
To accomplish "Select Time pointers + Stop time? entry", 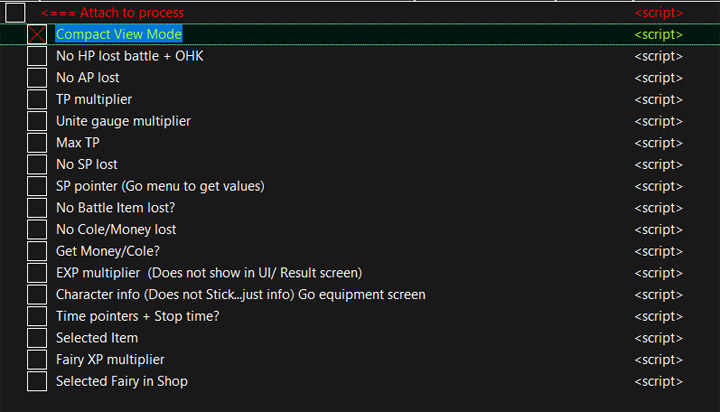I will (137, 316).
